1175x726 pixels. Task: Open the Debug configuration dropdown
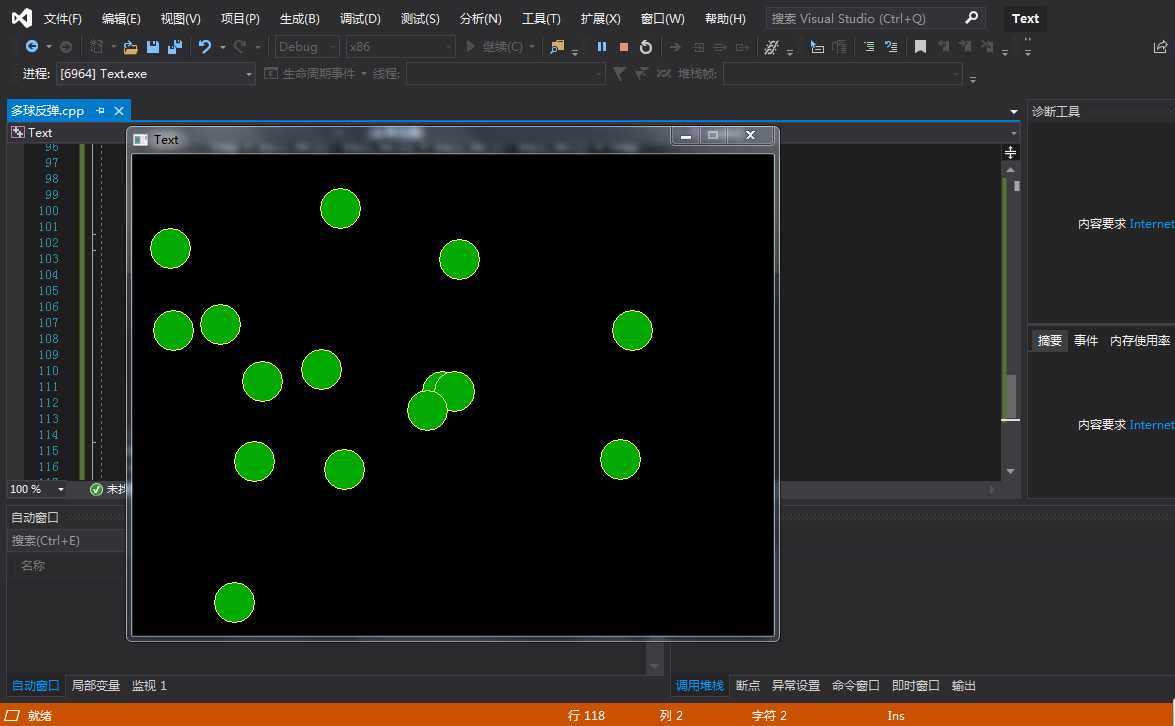pyautogui.click(x=306, y=46)
